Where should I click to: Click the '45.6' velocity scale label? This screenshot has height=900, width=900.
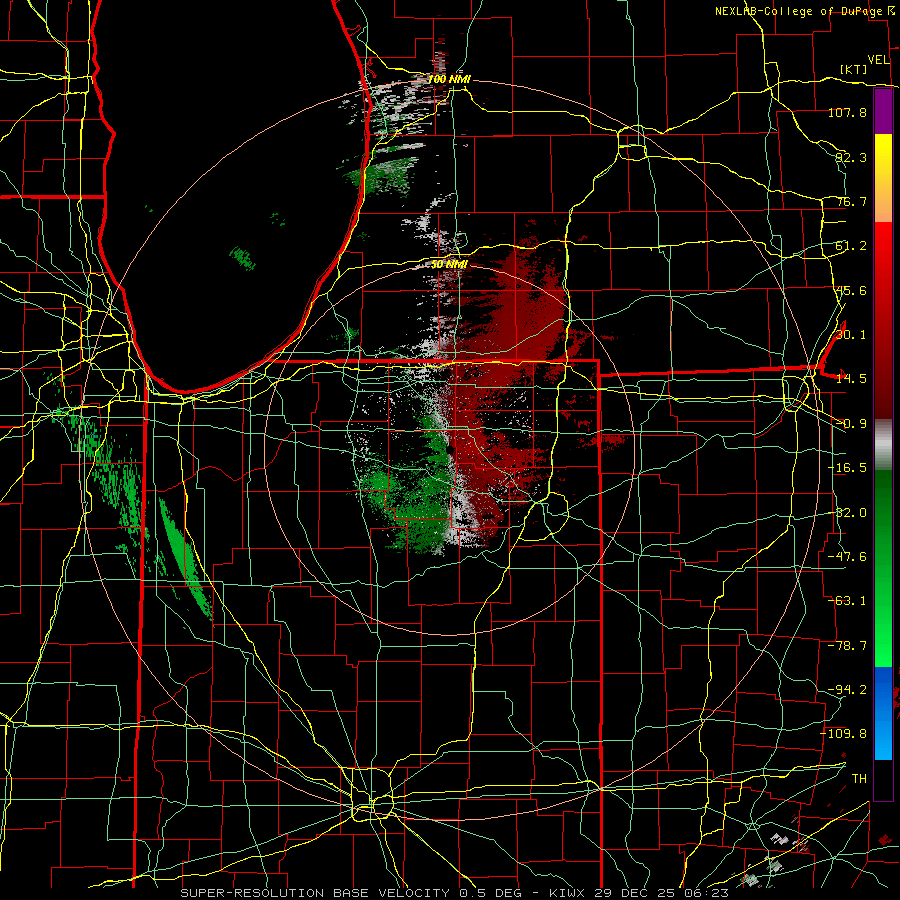pyautogui.click(x=851, y=290)
